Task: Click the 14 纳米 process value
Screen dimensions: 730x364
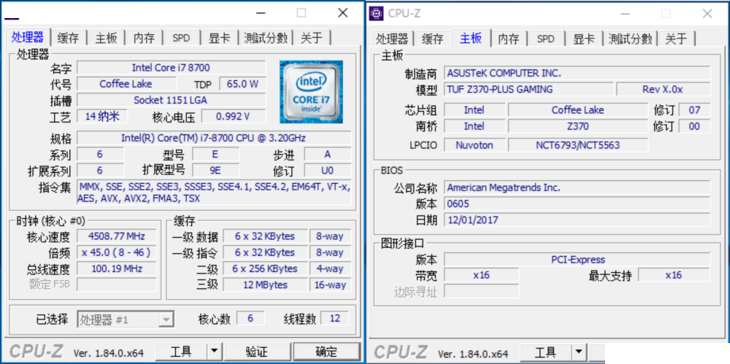Action: (x=102, y=116)
